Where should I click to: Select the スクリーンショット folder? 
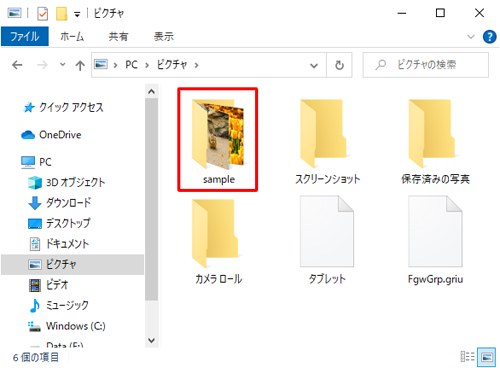point(327,142)
